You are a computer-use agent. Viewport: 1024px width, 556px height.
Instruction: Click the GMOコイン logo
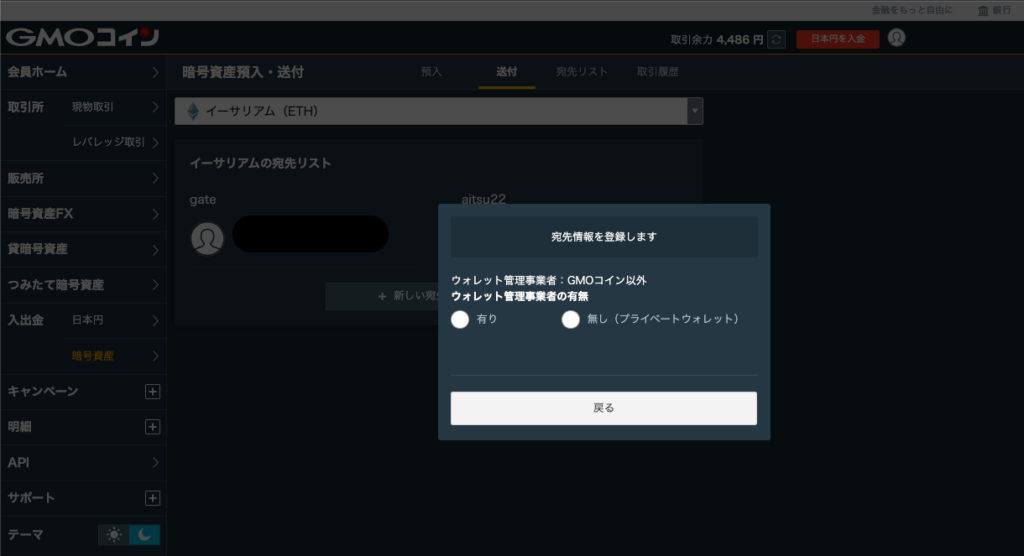pos(82,37)
